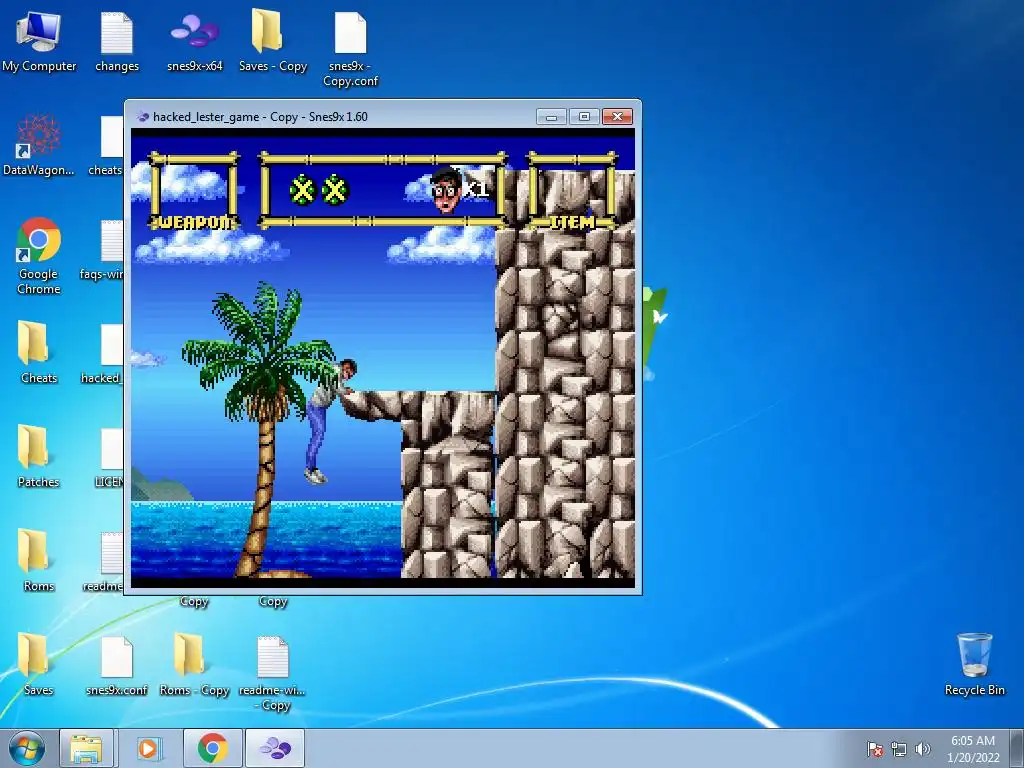Open the Recycle Bin
The width and height of the screenshot is (1024, 768).
tap(974, 664)
